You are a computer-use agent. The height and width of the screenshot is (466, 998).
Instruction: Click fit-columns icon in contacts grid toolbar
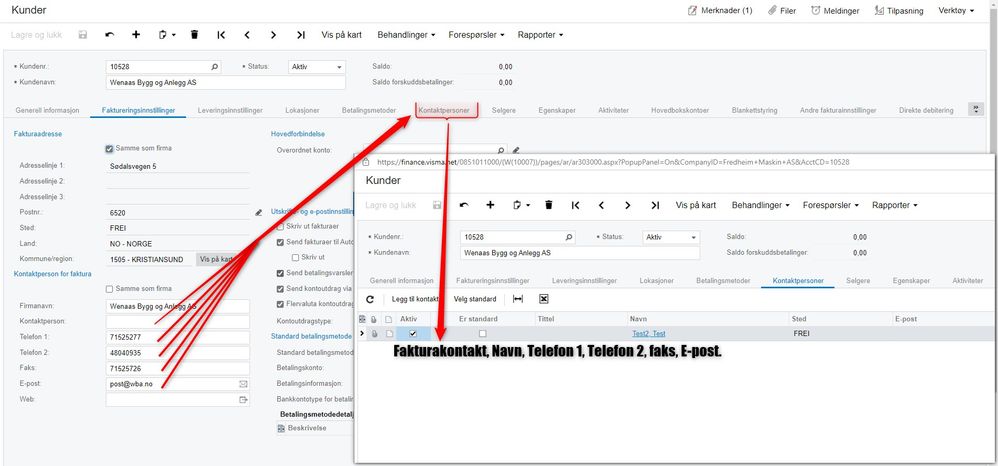tap(517, 299)
